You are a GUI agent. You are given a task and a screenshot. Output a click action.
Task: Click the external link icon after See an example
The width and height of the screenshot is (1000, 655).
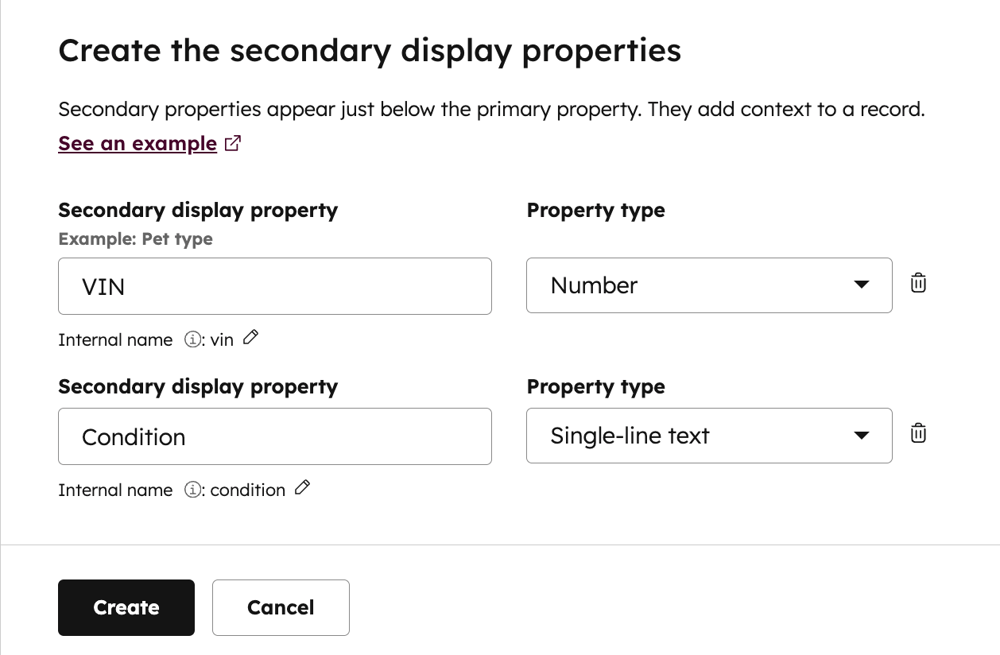[232, 143]
